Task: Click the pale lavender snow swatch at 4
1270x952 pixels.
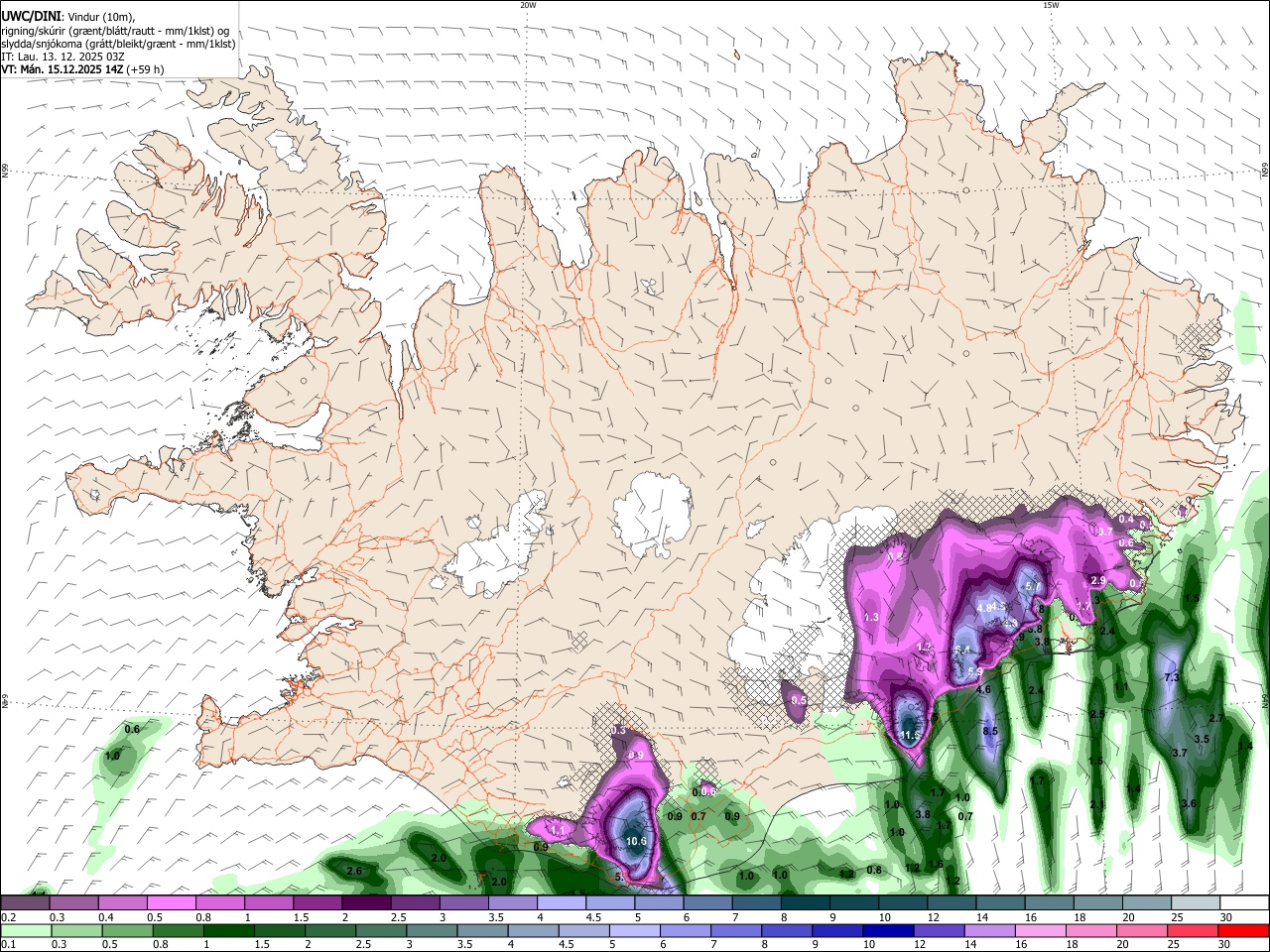Action: [561, 903]
